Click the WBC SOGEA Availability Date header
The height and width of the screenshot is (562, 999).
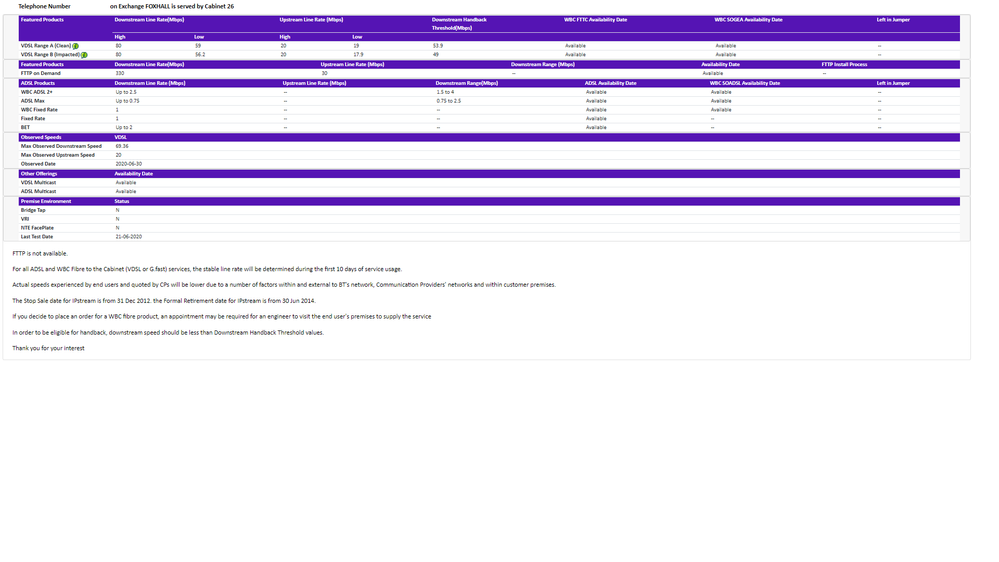click(x=748, y=19)
